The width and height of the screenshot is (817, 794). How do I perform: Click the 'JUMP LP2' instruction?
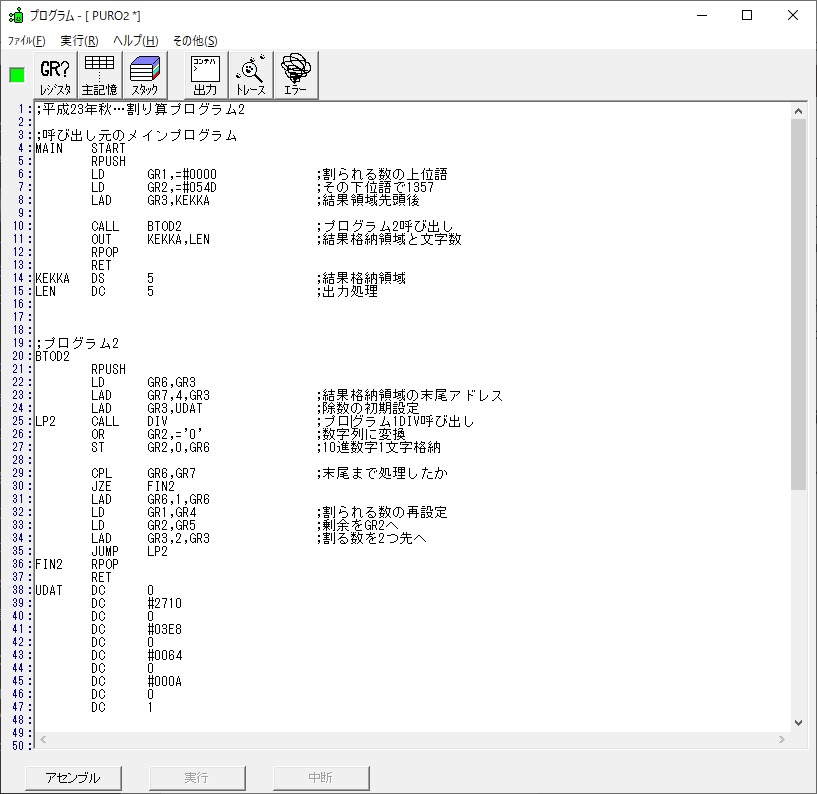(x=129, y=552)
